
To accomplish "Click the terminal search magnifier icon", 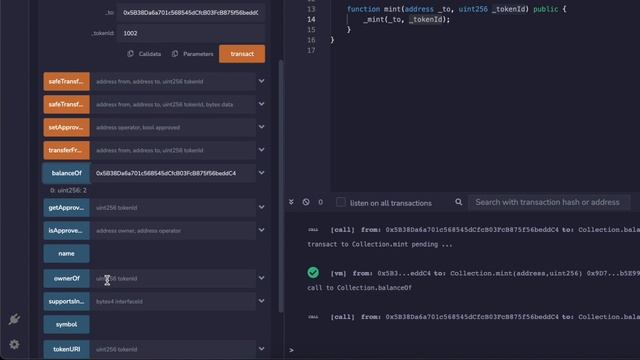I will pyautogui.click(x=459, y=202).
